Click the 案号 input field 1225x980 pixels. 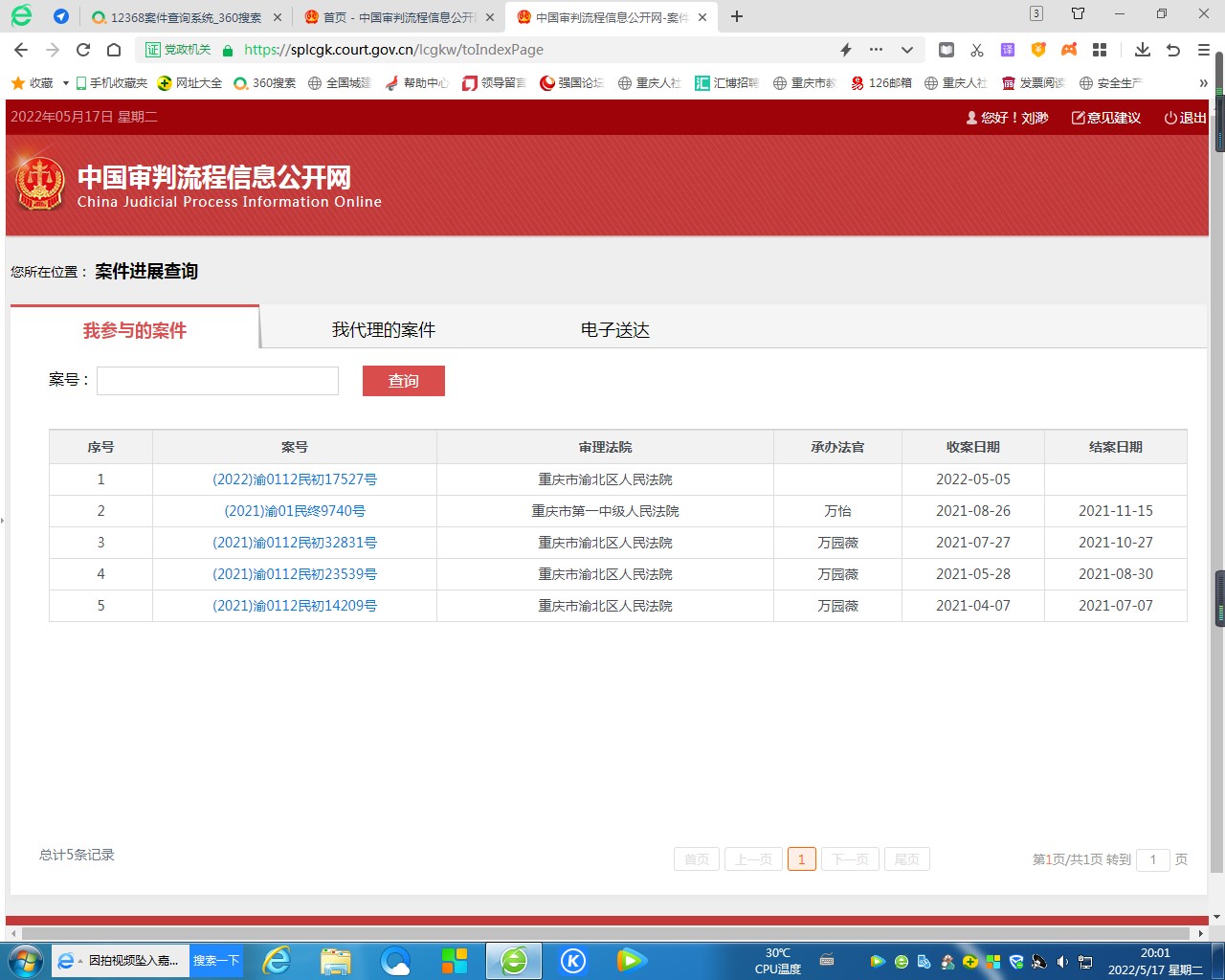pyautogui.click(x=217, y=381)
